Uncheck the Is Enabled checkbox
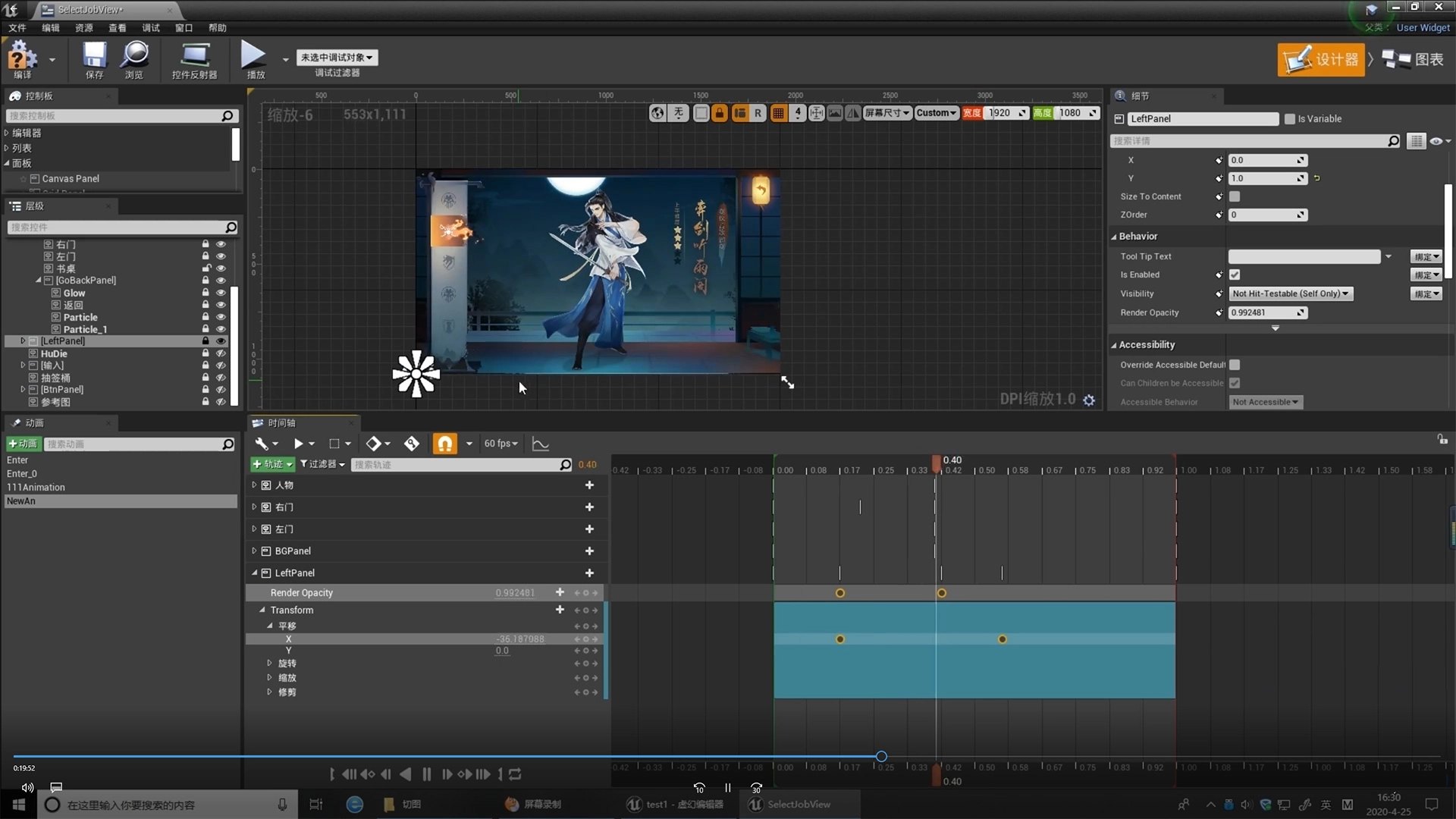This screenshot has height=819, width=1456. point(1235,275)
